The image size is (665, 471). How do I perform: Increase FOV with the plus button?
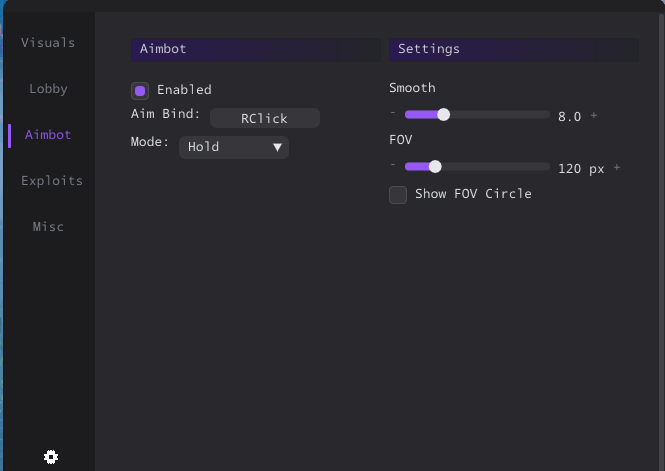617,168
